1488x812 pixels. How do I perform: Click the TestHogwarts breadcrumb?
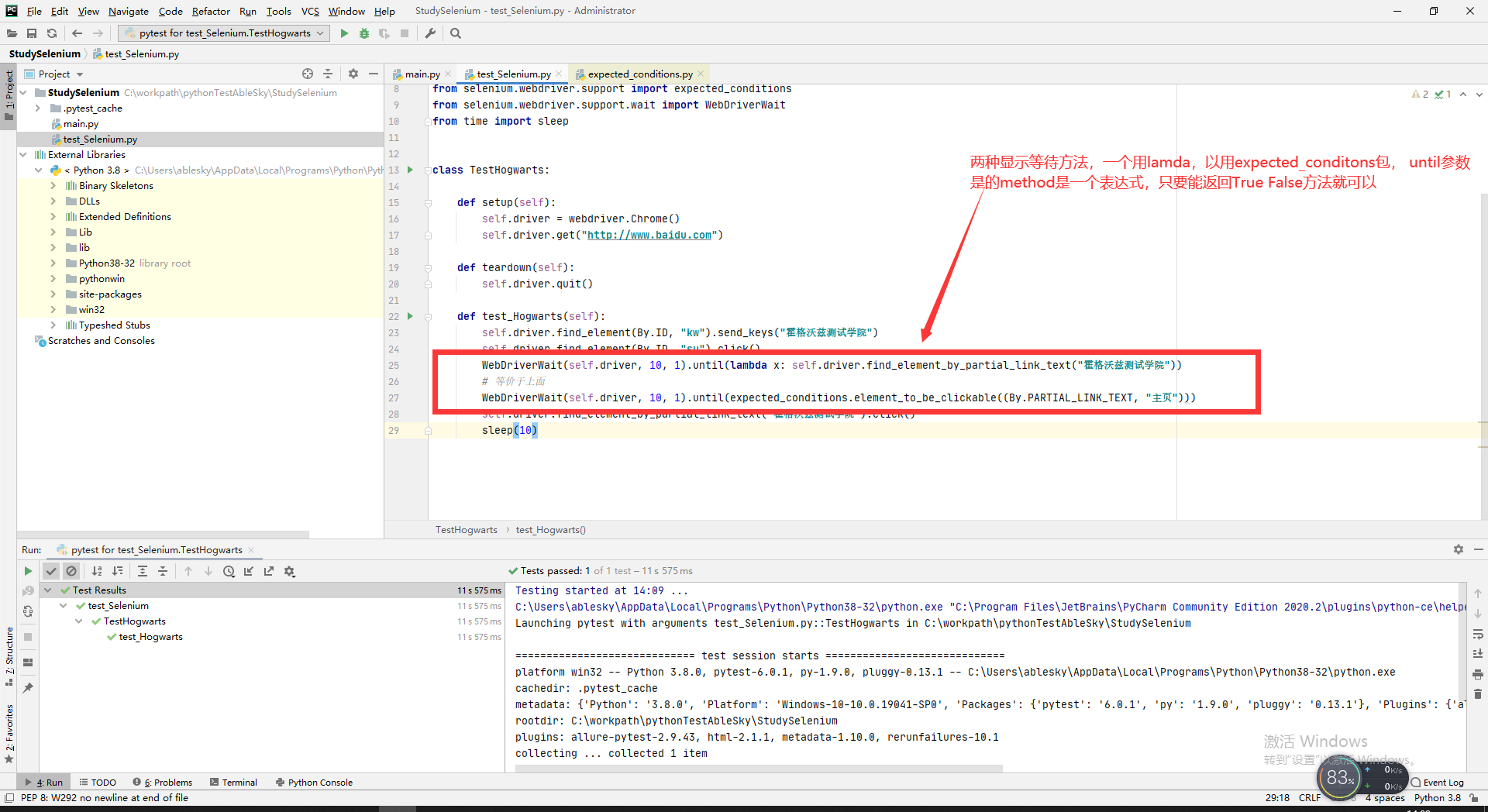coord(467,530)
